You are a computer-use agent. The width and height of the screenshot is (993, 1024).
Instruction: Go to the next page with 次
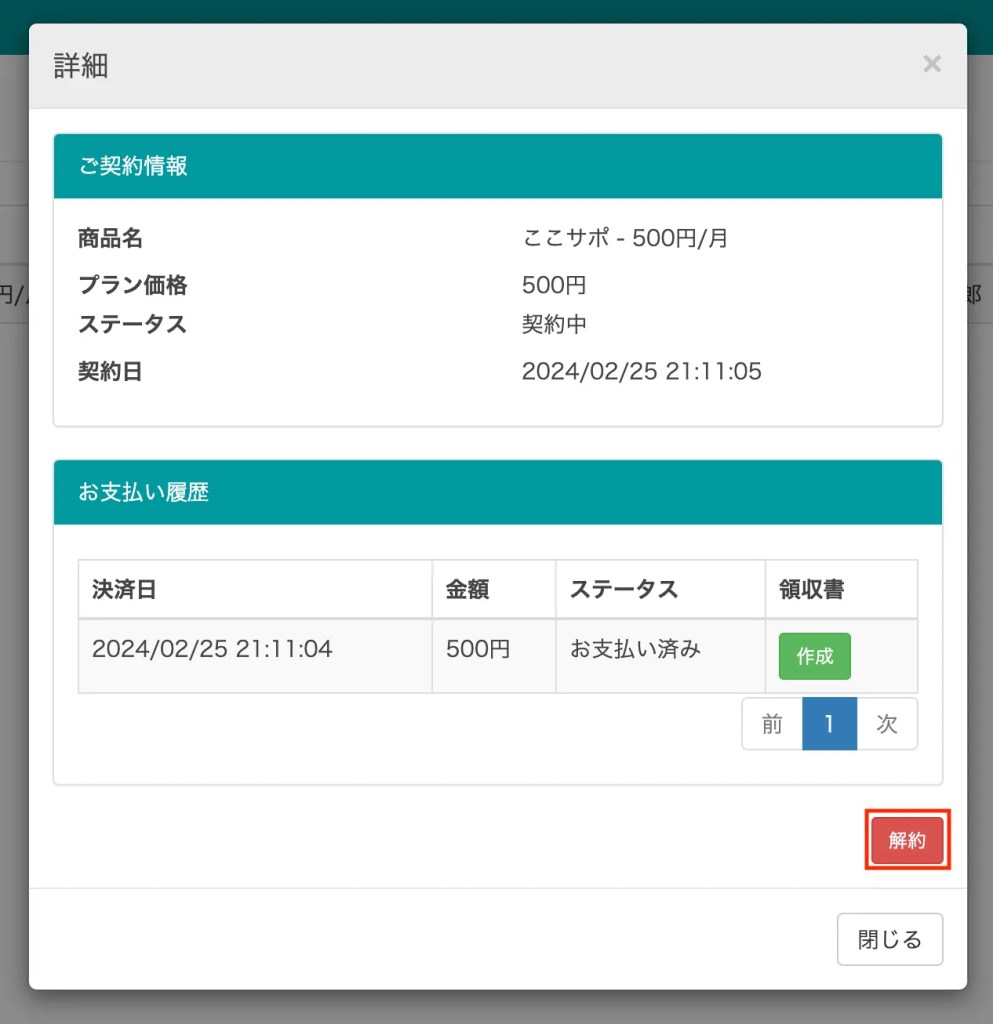887,724
